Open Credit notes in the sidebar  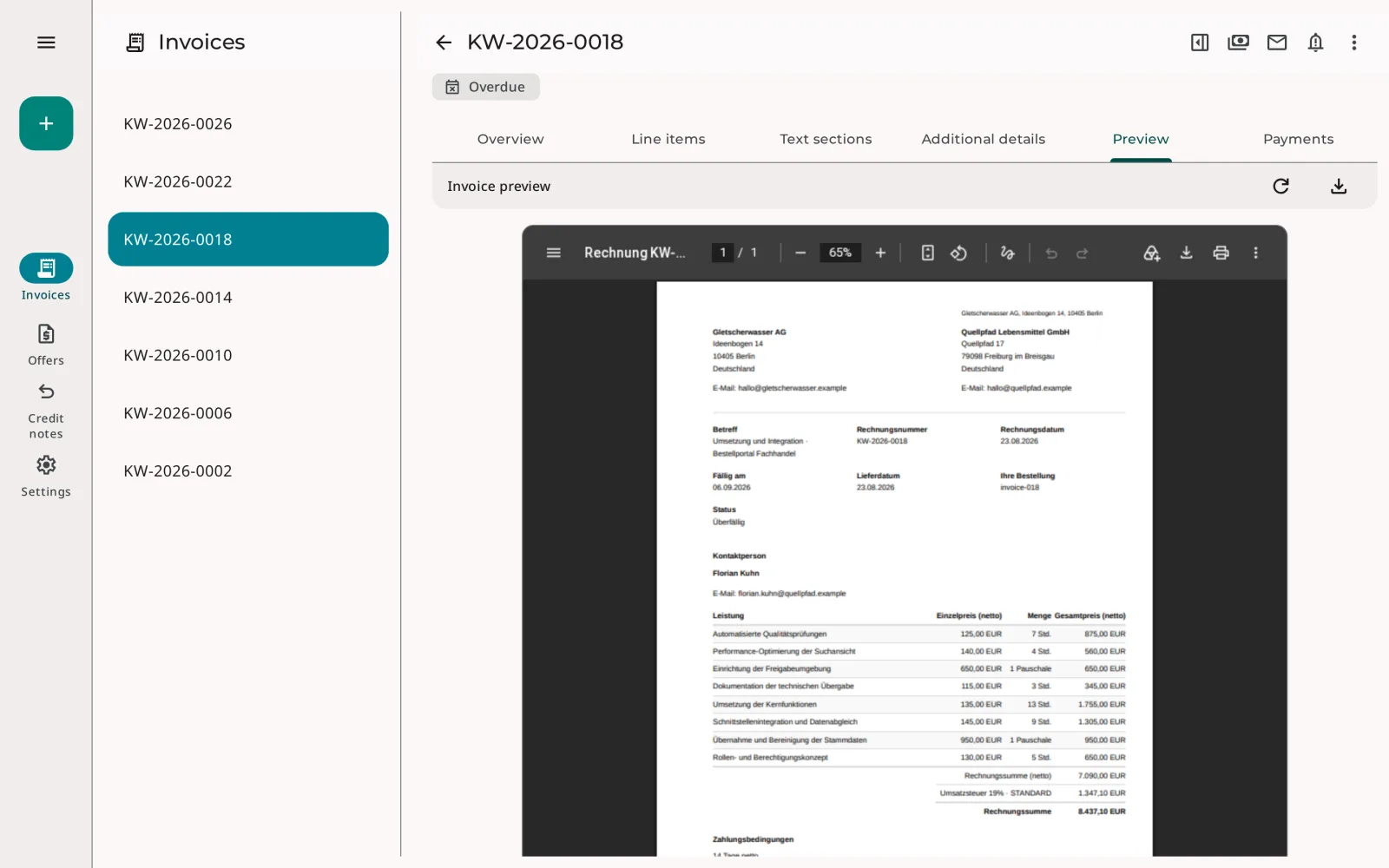pyautogui.click(x=46, y=411)
